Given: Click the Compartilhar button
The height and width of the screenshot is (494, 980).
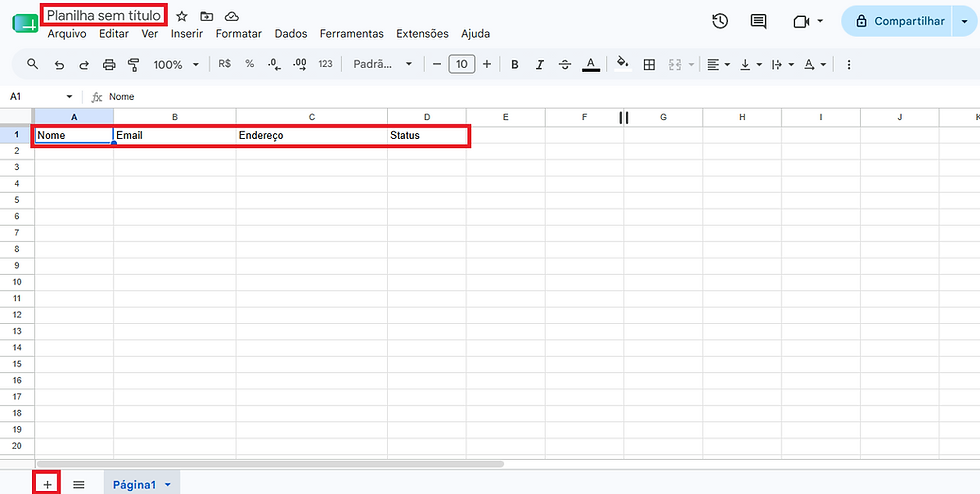Looking at the screenshot, I should point(896,21).
